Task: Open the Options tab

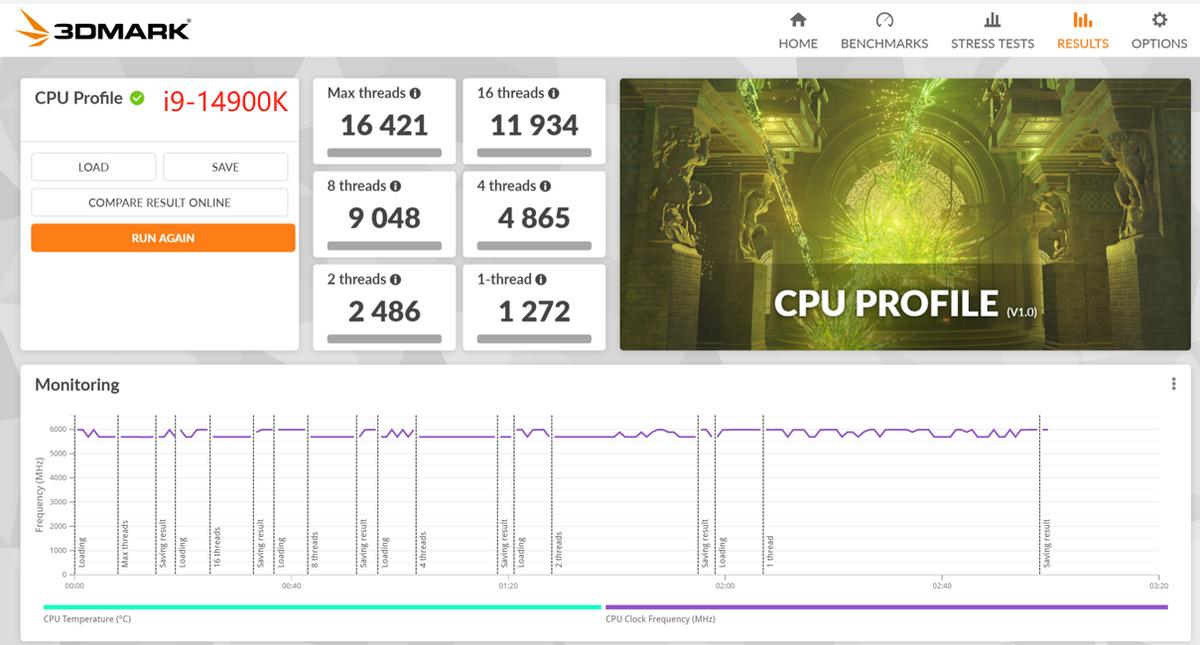Action: (x=1159, y=31)
